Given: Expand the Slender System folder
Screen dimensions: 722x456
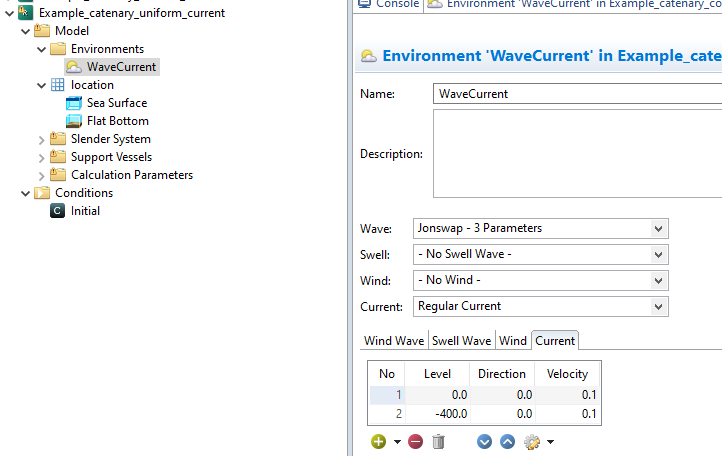Looking at the screenshot, I should (42, 139).
